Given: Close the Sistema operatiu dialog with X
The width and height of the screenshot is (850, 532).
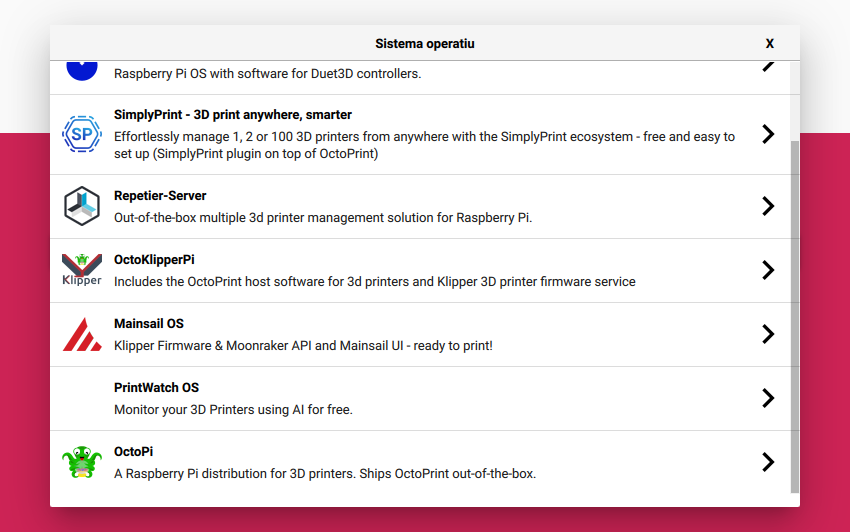Looking at the screenshot, I should pyautogui.click(x=770, y=44).
